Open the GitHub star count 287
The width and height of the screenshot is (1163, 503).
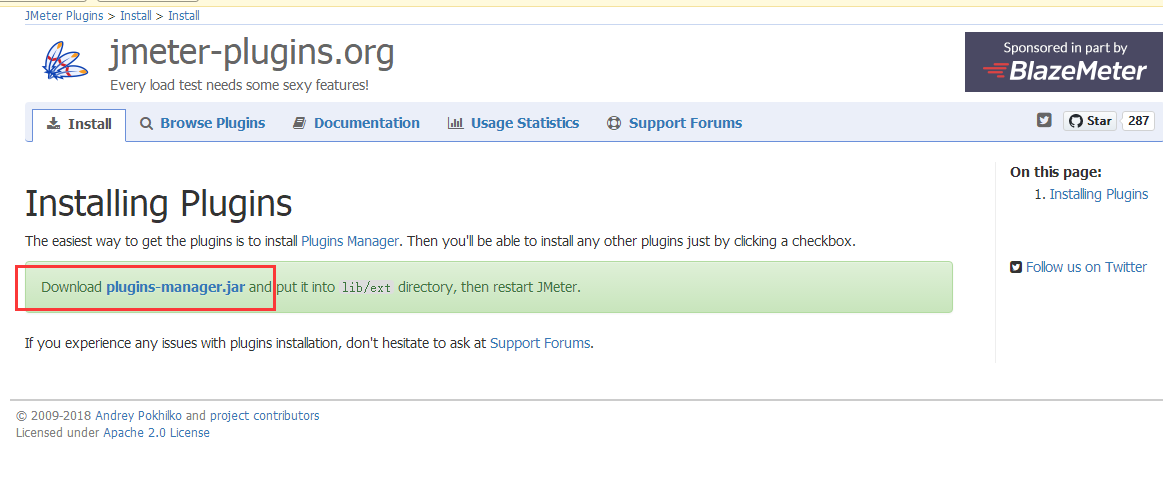tap(1138, 121)
